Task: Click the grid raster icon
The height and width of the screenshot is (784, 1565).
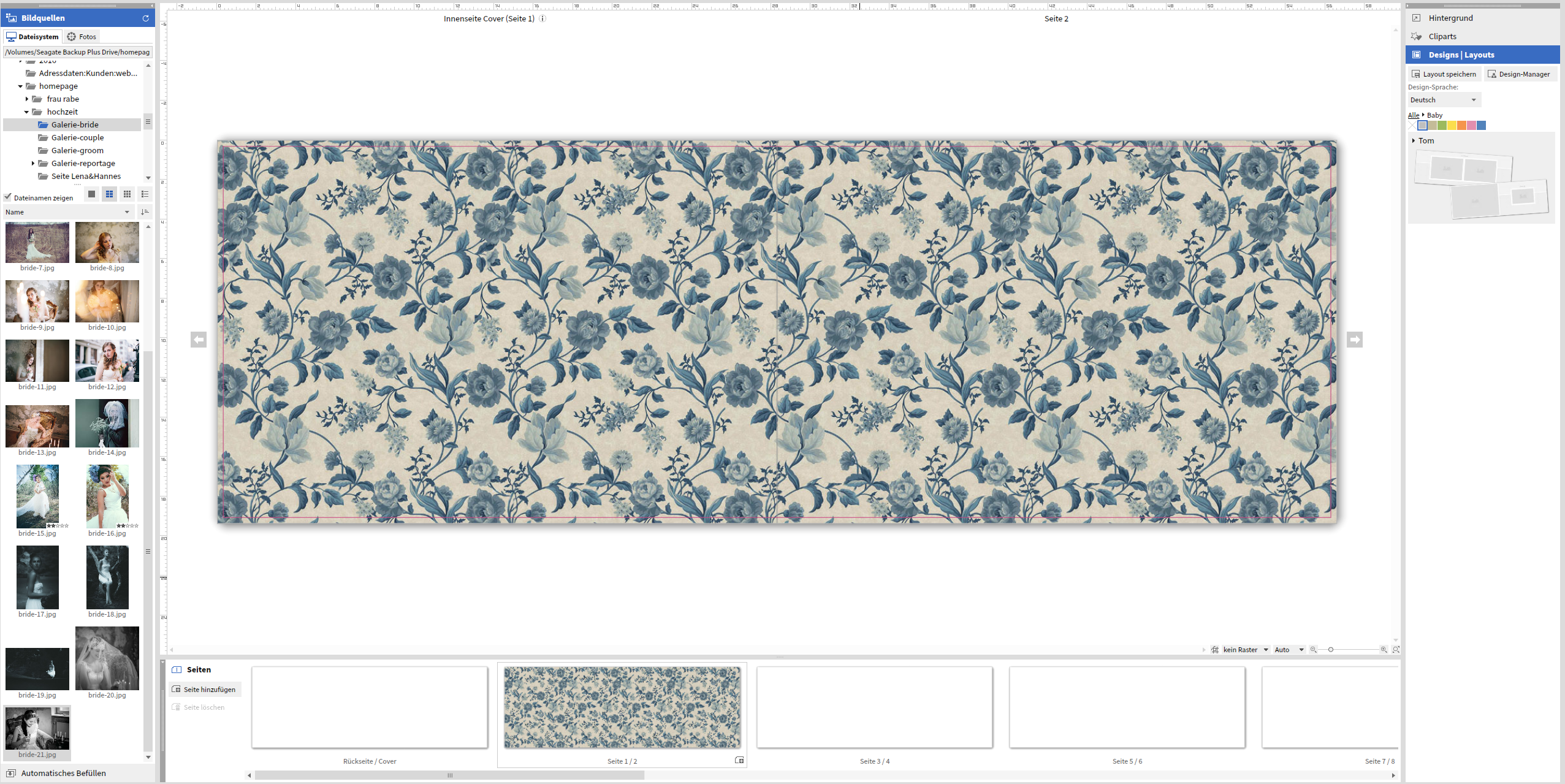Action: coord(1215,650)
